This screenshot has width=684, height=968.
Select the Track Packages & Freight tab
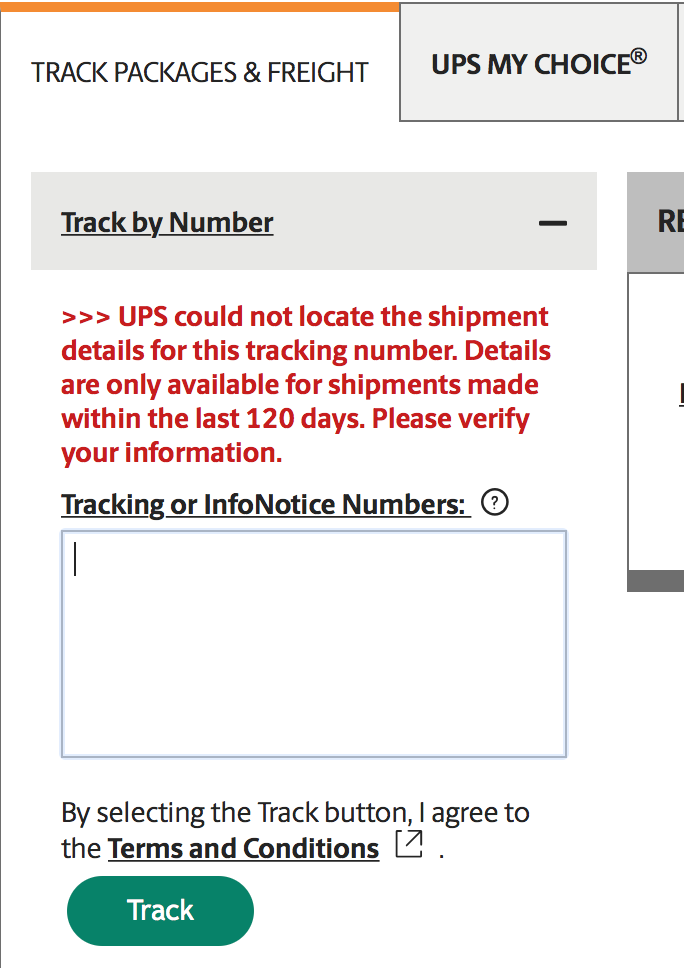click(x=200, y=73)
